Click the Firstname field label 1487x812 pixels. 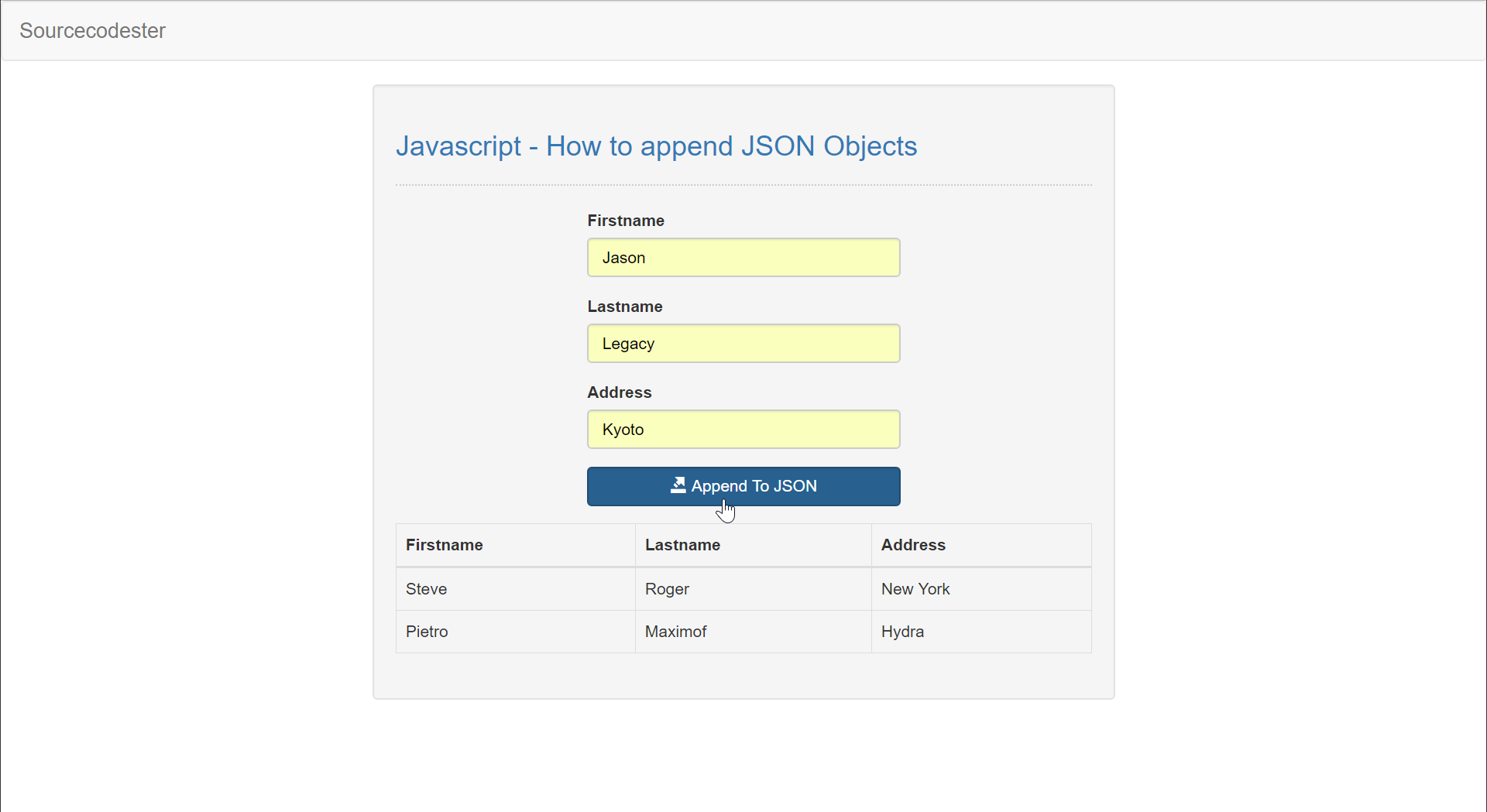point(625,221)
